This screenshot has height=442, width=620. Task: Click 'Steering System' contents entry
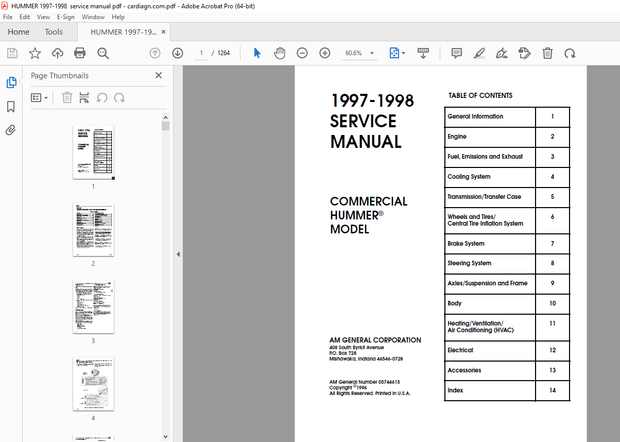[x=469, y=263]
